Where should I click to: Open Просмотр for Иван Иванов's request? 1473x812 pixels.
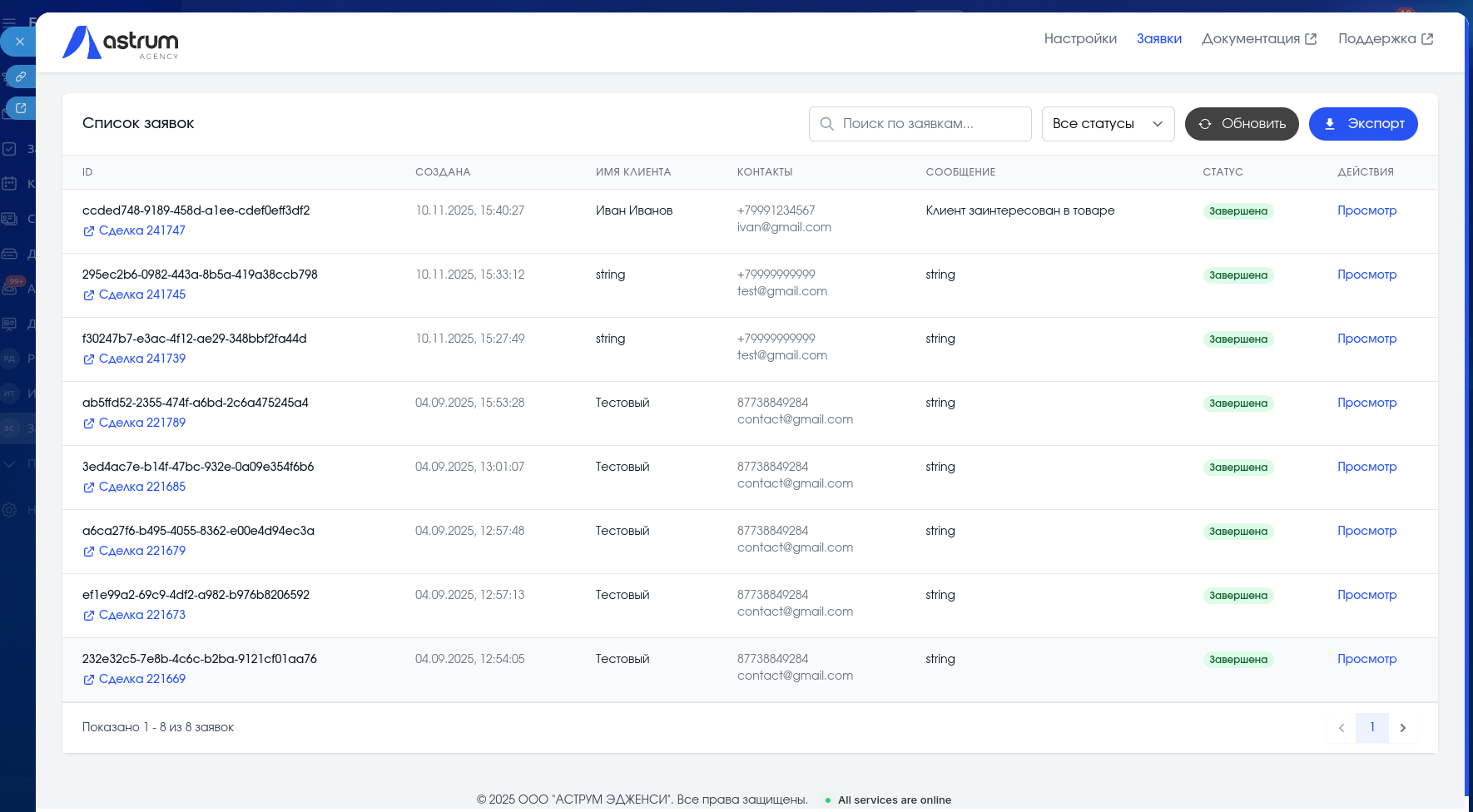(1366, 210)
